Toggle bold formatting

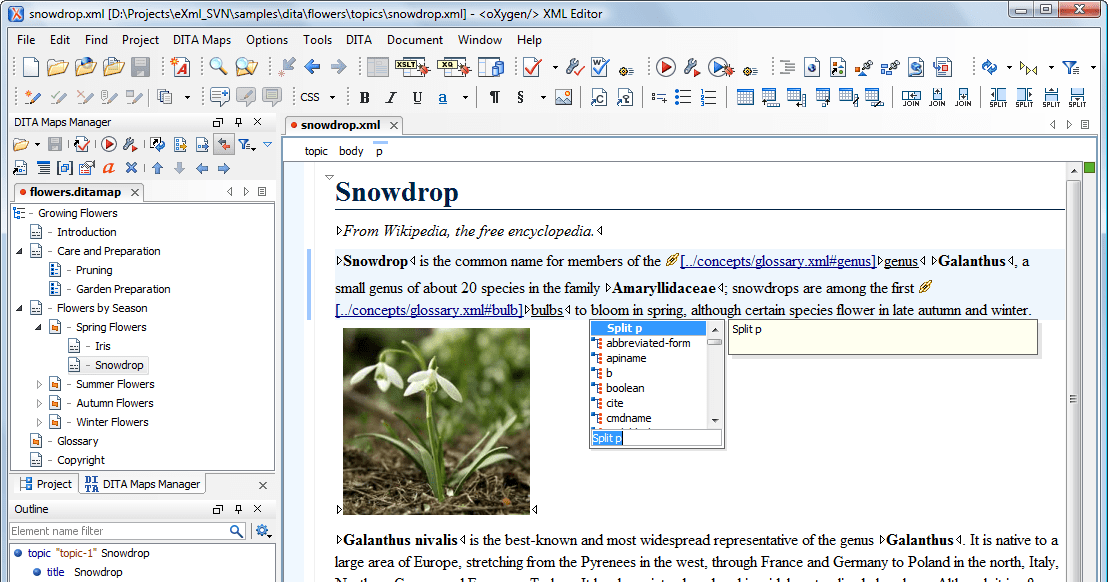(364, 97)
